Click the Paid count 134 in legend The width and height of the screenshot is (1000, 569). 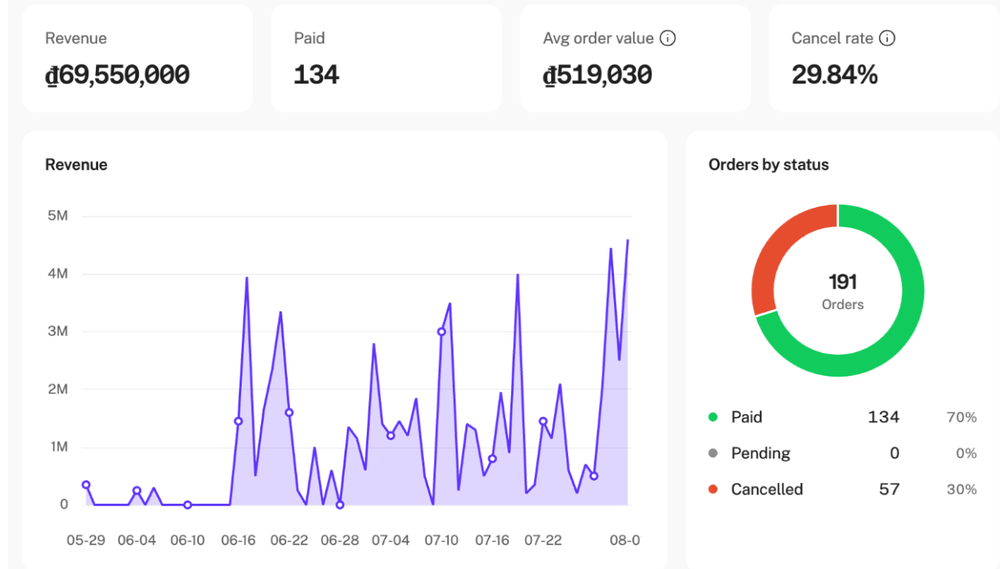883,417
